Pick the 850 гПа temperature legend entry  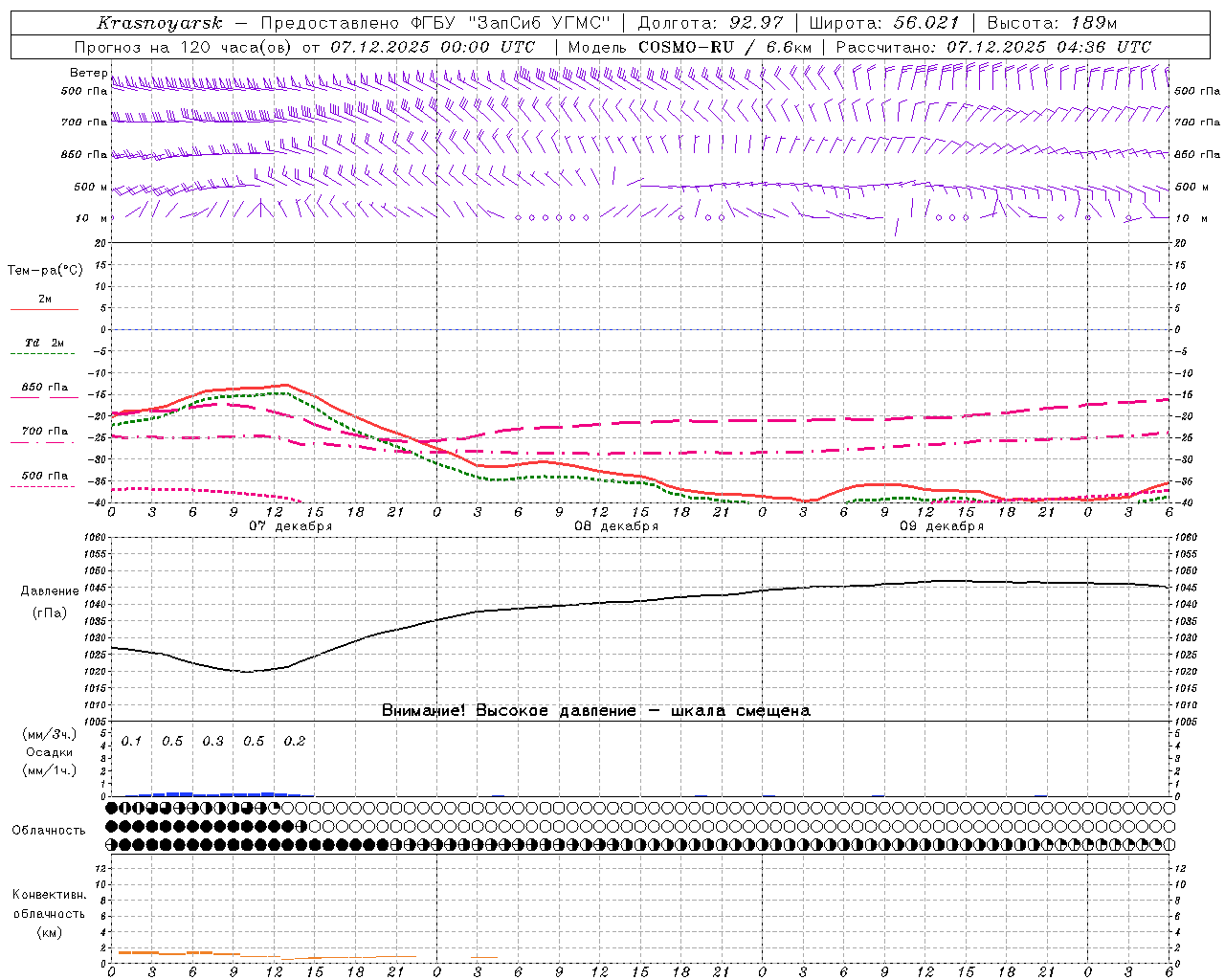[44, 389]
